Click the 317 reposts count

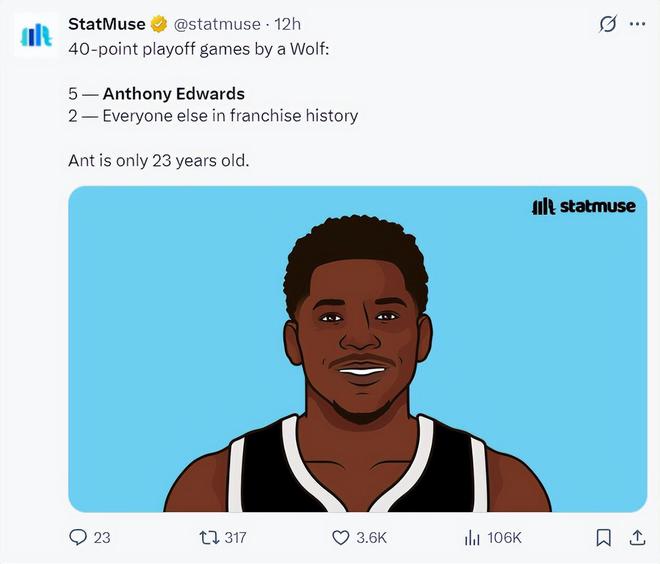coord(235,537)
